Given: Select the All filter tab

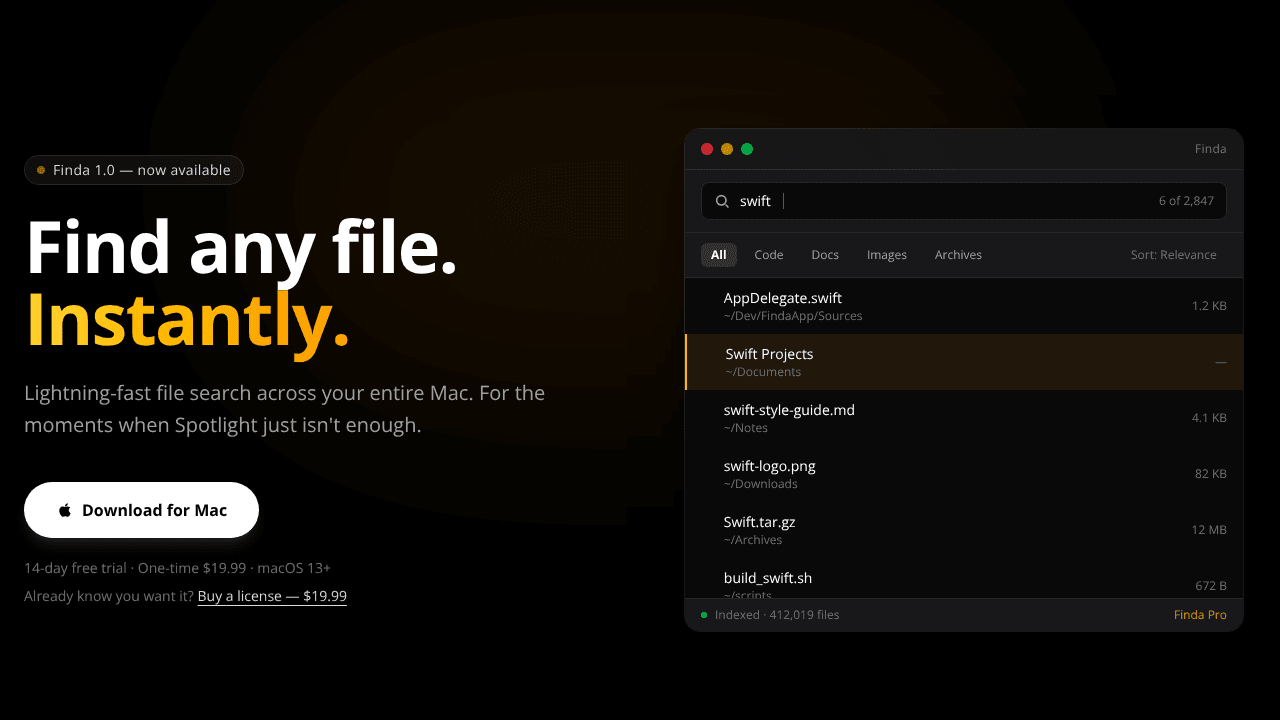Looking at the screenshot, I should point(719,255).
